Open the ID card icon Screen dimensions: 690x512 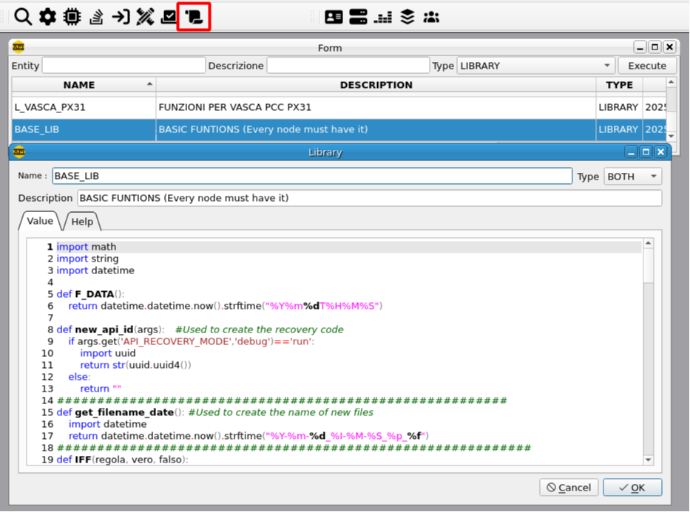point(334,16)
